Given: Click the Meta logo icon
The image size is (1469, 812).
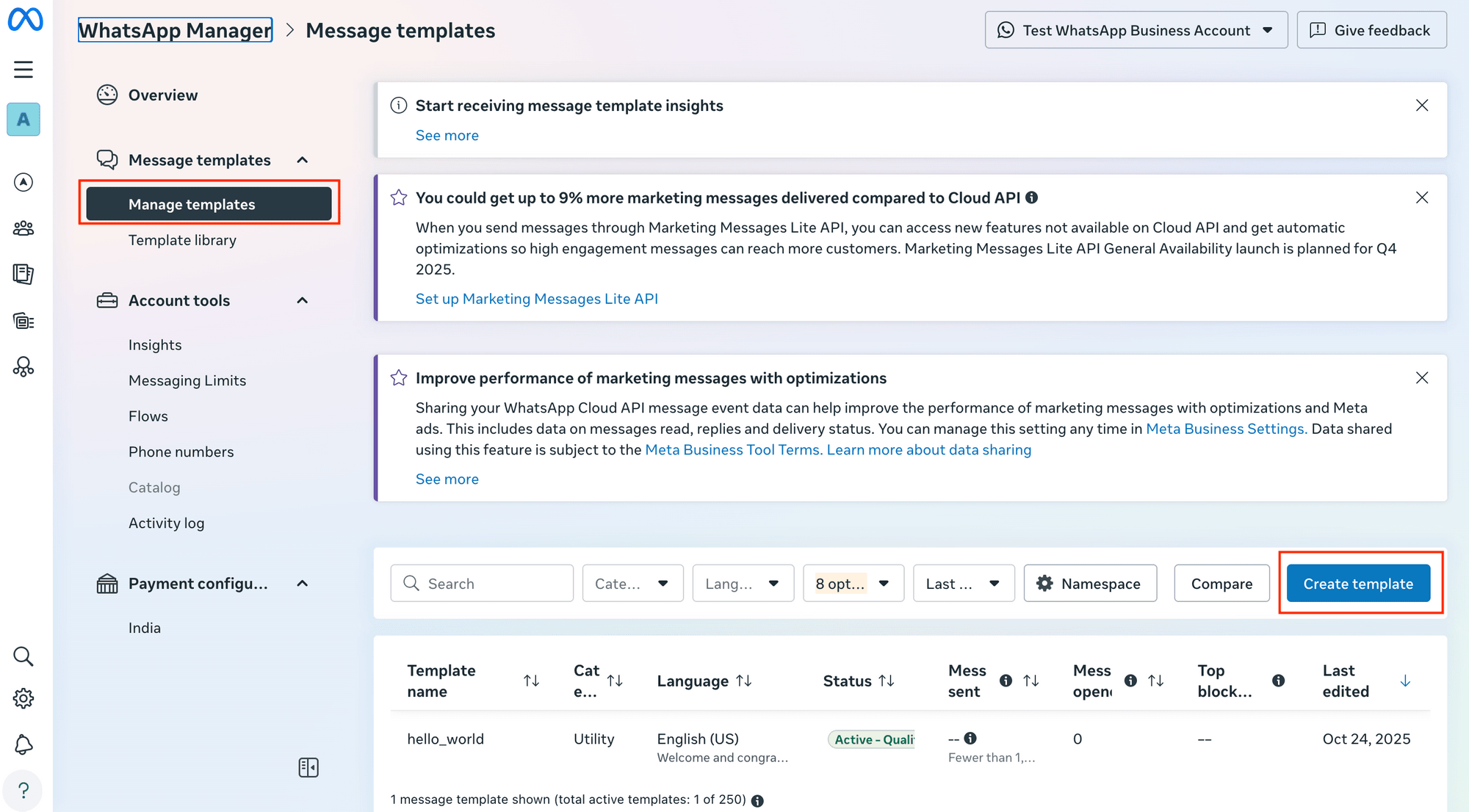Looking at the screenshot, I should [x=25, y=20].
